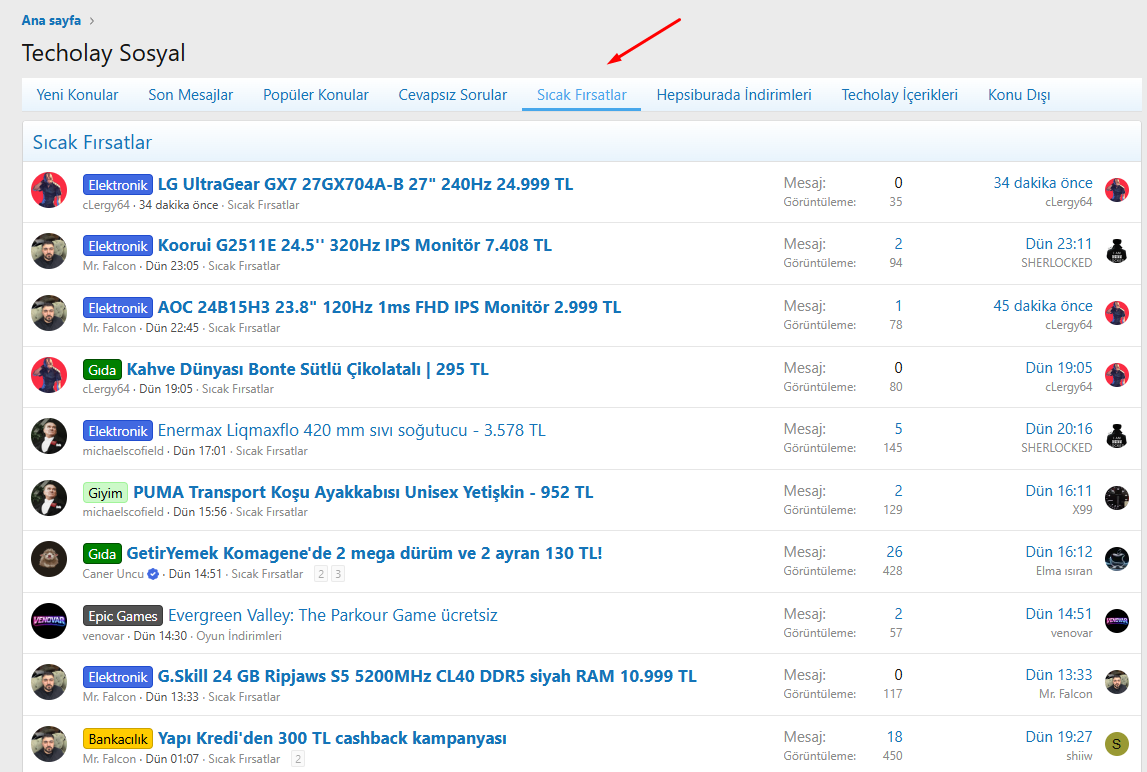Screen dimensions: 1147x772
Task: Open the Sıcak Fırsatlar section heading link
Action: (x=92, y=142)
